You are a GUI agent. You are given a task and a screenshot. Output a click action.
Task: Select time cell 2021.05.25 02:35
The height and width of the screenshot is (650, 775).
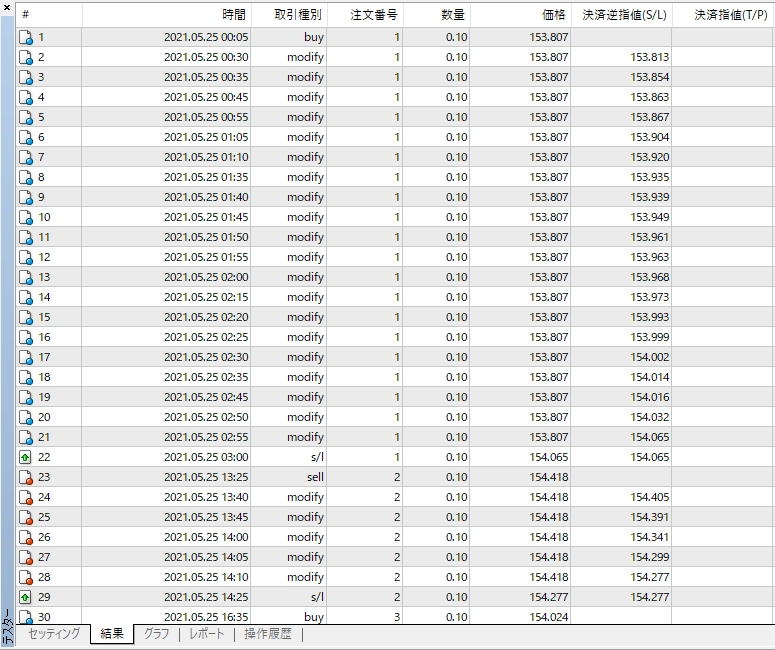click(206, 378)
